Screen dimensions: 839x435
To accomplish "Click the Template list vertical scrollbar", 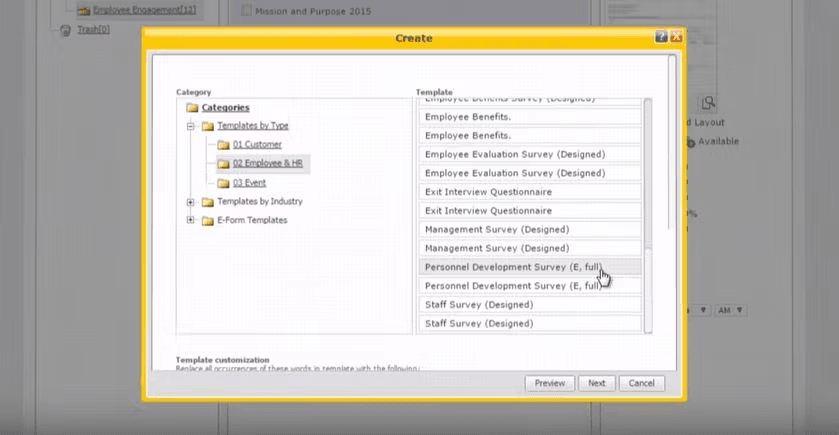I will (x=647, y=216).
